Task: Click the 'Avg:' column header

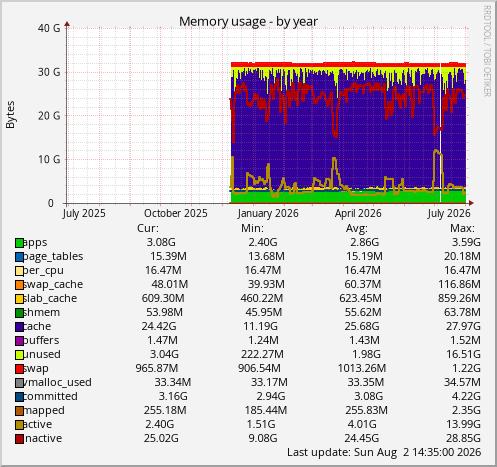Action: [x=357, y=228]
